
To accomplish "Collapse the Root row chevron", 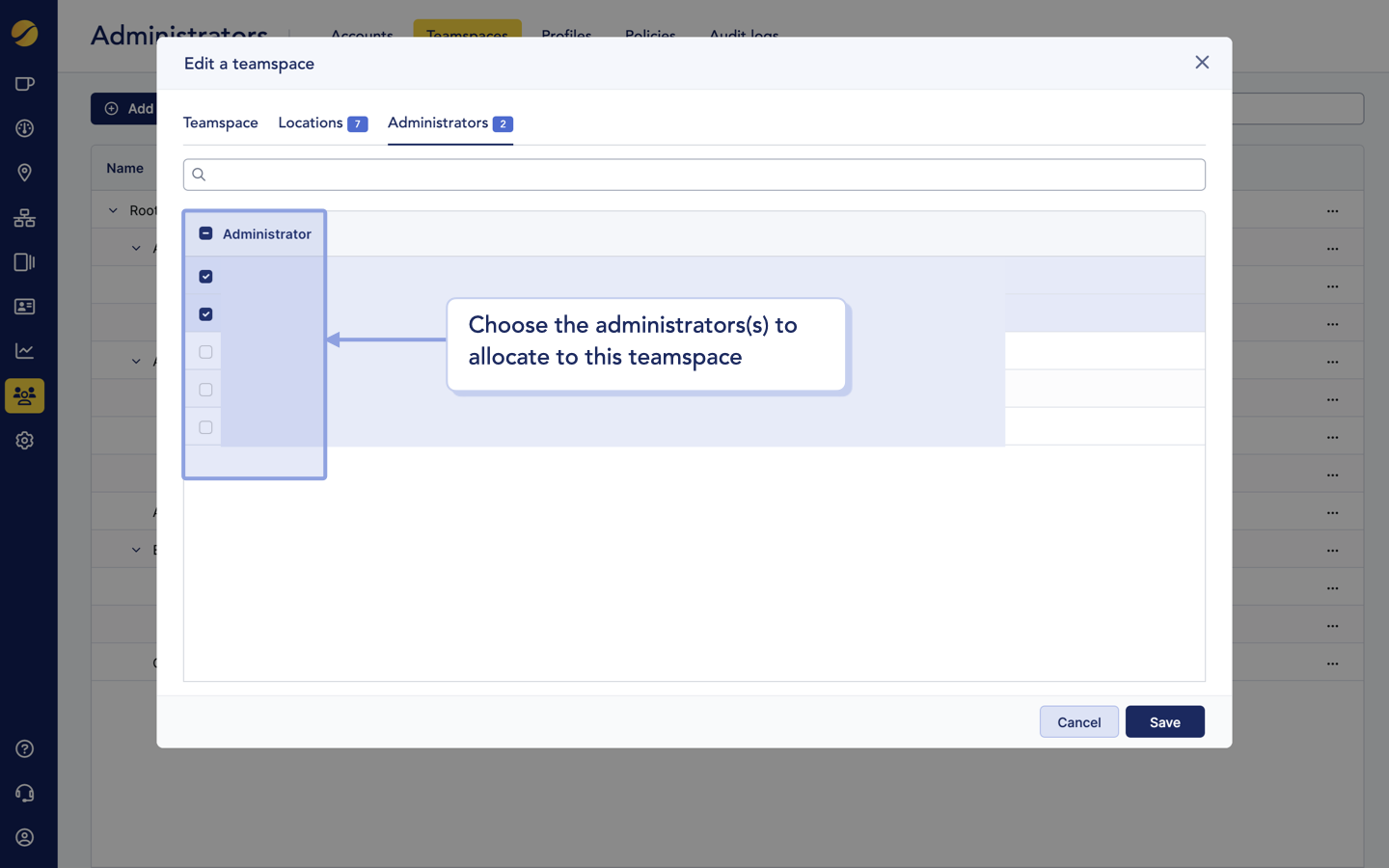I will (113, 209).
